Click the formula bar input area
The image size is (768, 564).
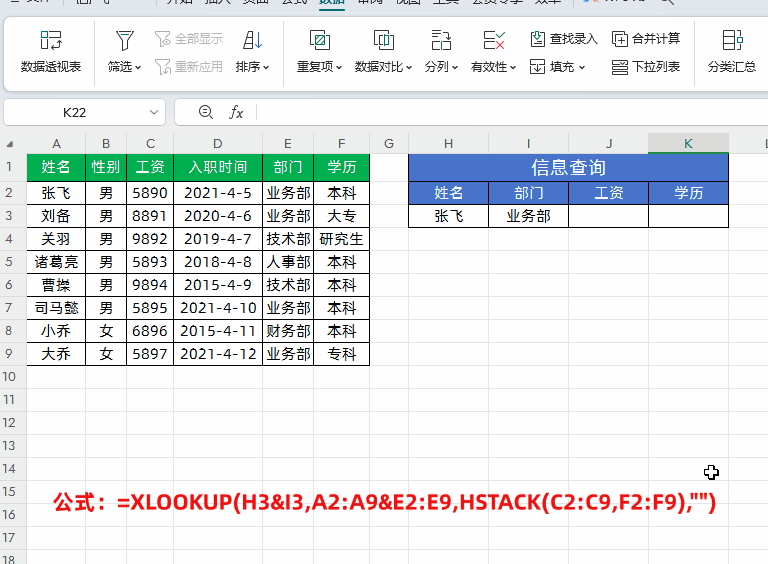(x=512, y=113)
